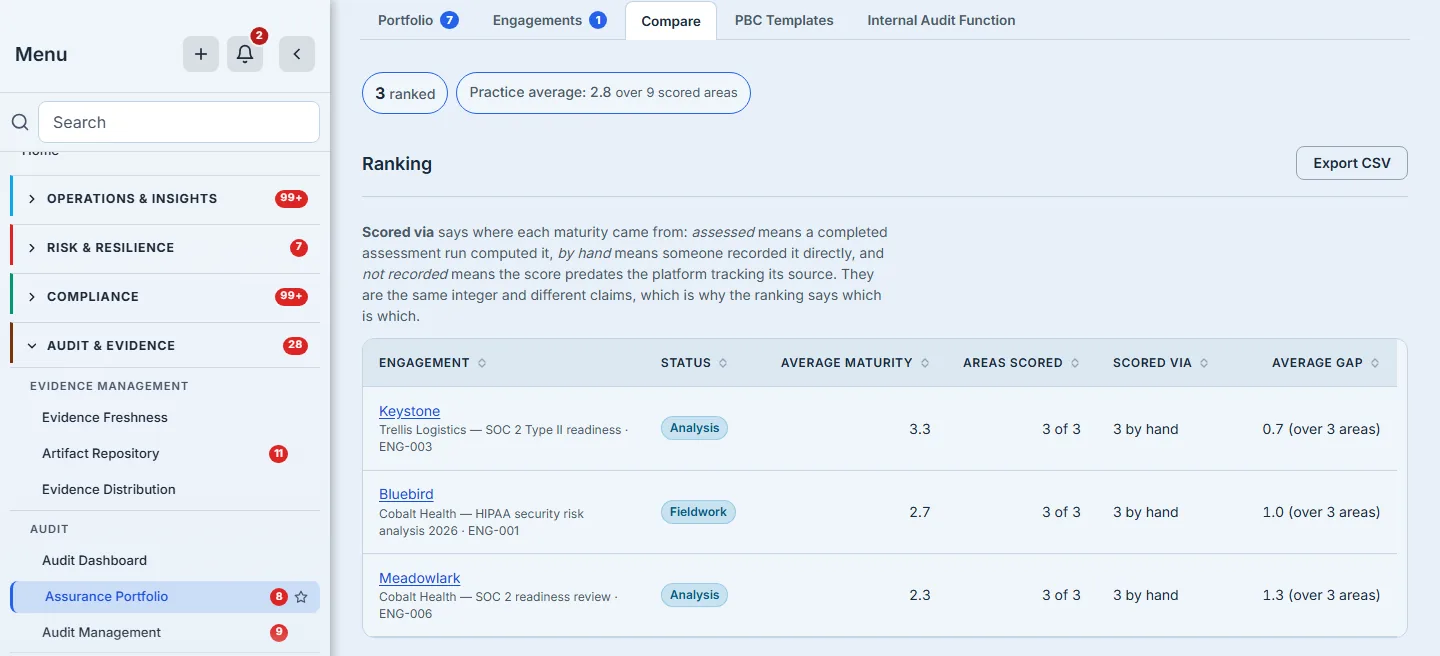Open the Meadowlark engagement link
1440x656 pixels.
[419, 578]
